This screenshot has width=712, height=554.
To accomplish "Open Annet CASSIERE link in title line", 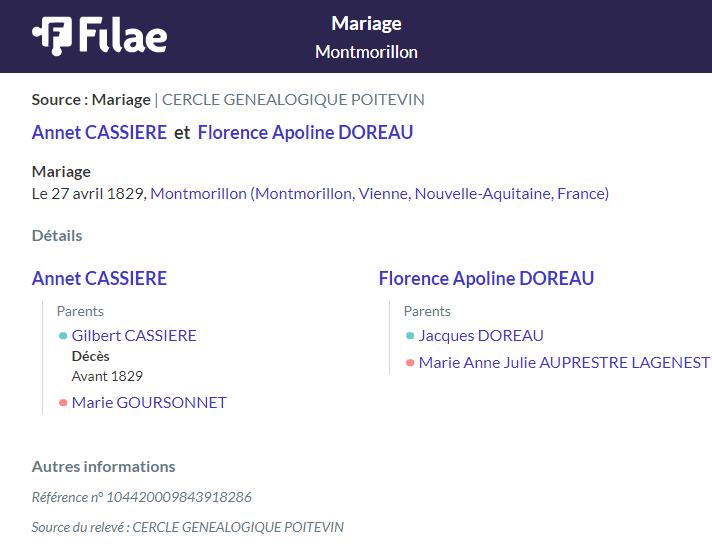I will 99,133.
